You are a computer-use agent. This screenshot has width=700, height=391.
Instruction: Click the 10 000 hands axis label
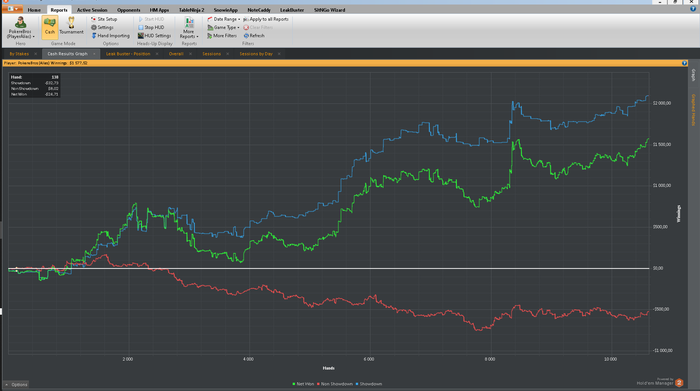[x=610, y=359]
